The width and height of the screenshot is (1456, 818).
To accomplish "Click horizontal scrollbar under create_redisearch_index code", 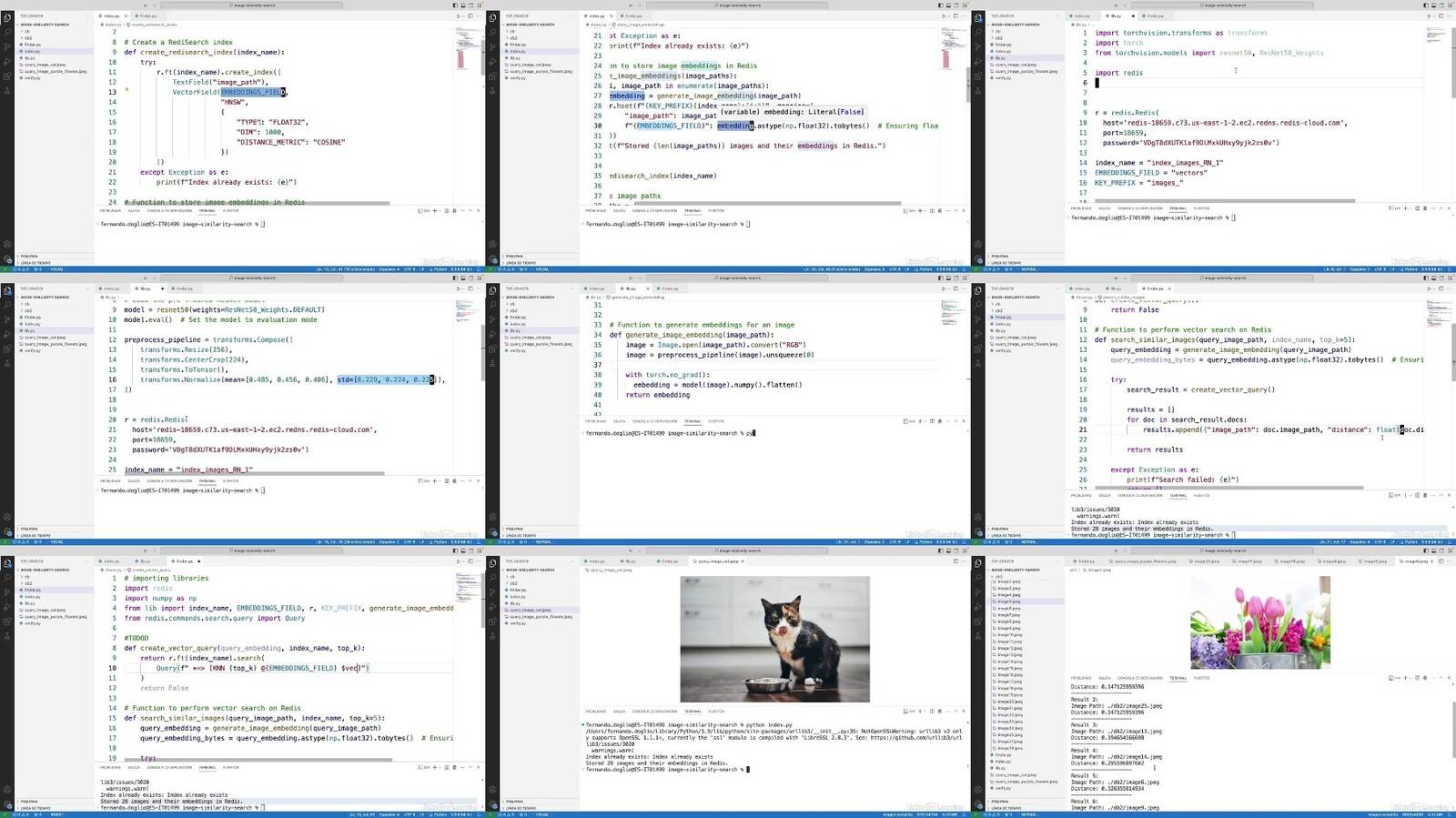I will pos(257,203).
